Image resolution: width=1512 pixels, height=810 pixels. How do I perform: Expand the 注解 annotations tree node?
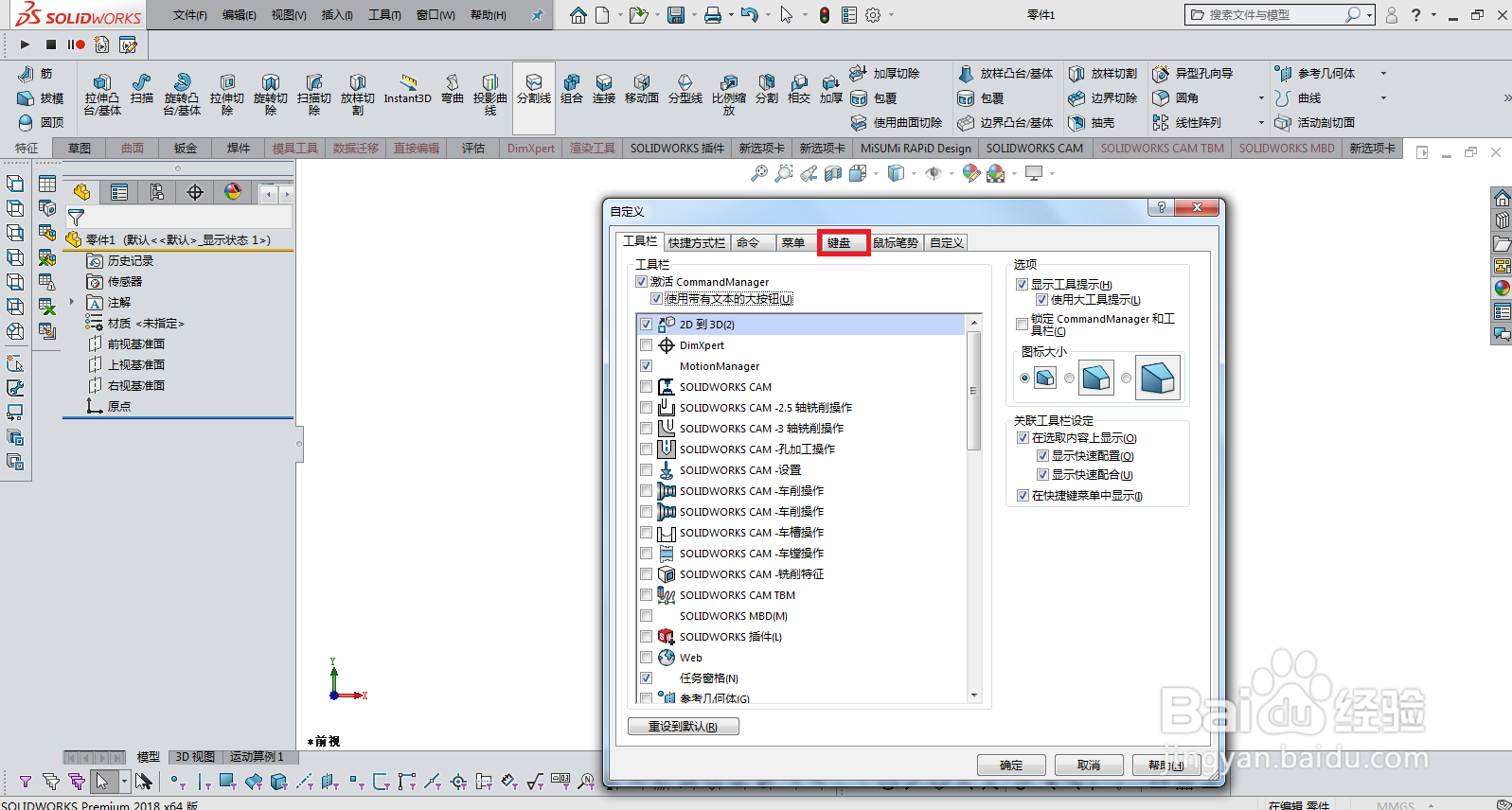click(x=72, y=303)
